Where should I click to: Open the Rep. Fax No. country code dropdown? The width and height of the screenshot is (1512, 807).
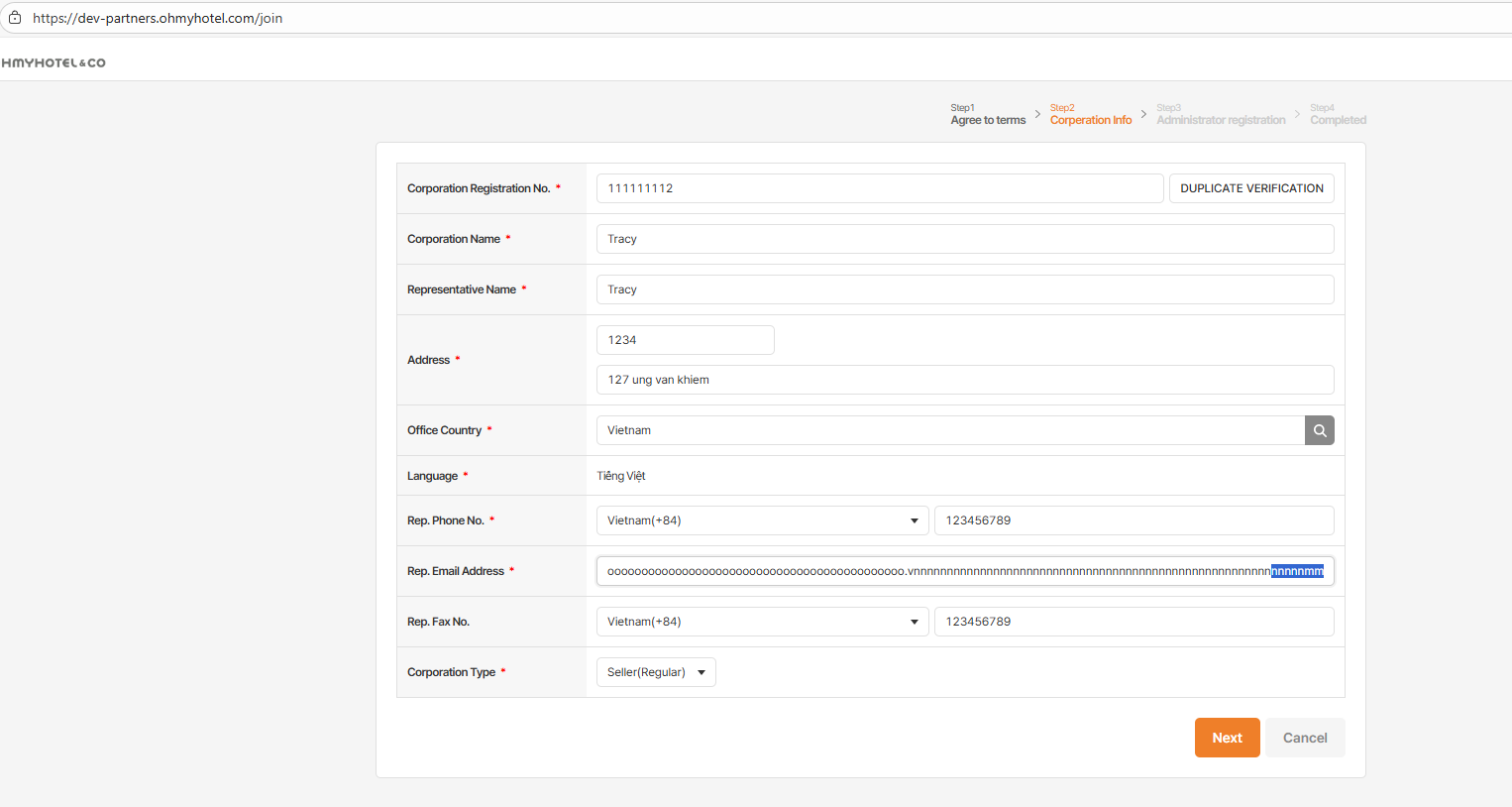tap(762, 622)
